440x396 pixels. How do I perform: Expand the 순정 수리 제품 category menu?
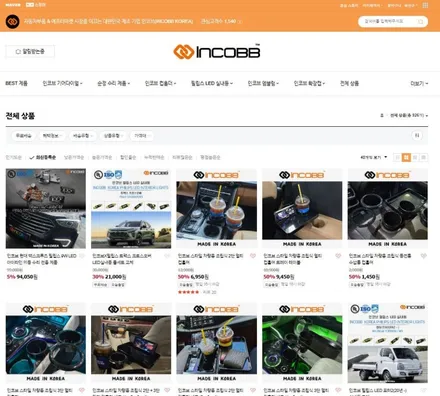(x=113, y=83)
